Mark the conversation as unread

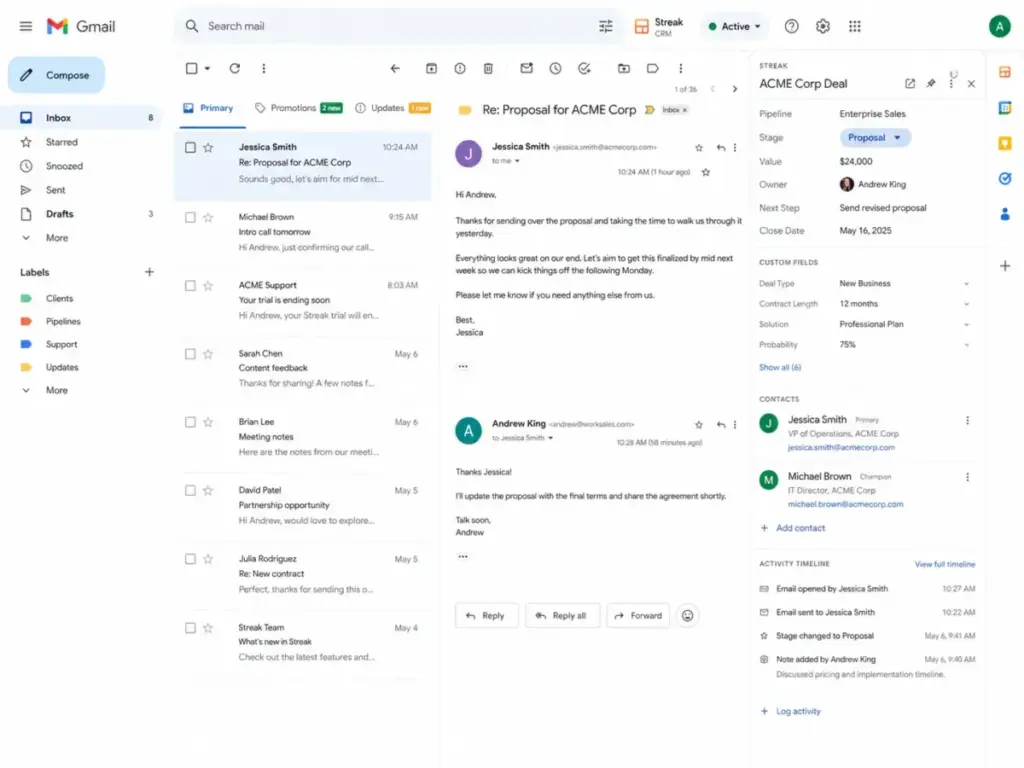(x=526, y=68)
